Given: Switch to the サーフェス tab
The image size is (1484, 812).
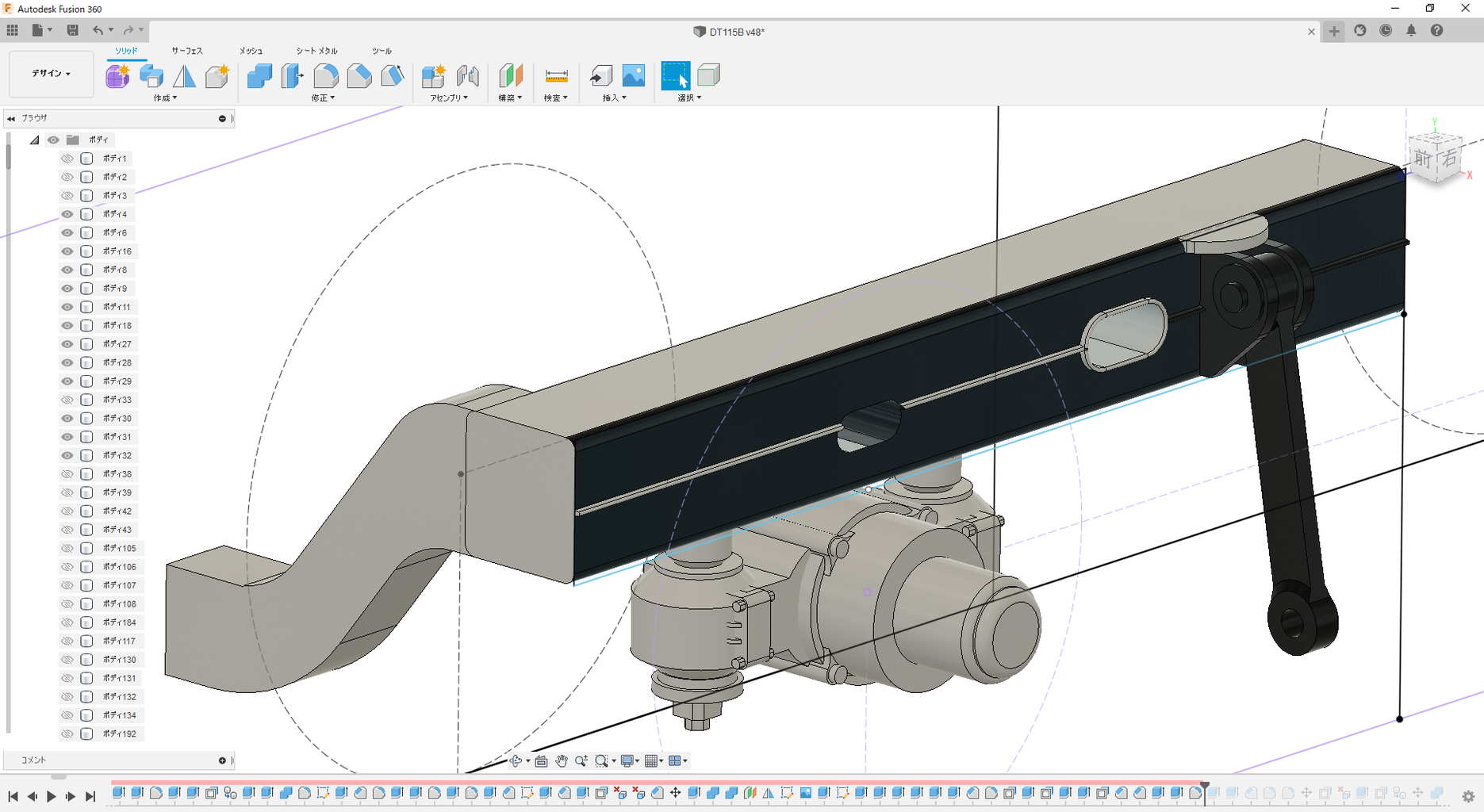Looking at the screenshot, I should click(187, 51).
